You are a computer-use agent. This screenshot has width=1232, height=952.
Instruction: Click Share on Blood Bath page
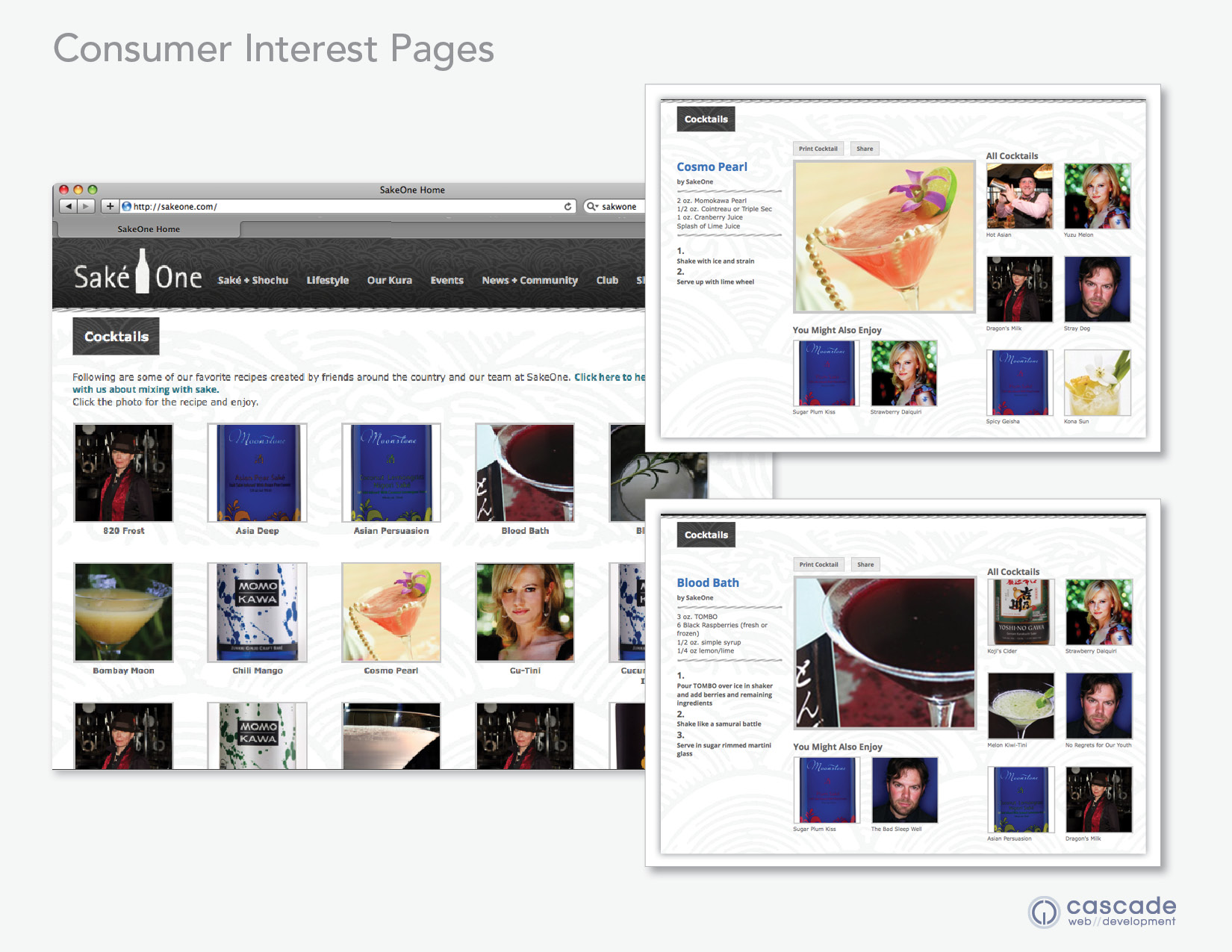[865, 564]
